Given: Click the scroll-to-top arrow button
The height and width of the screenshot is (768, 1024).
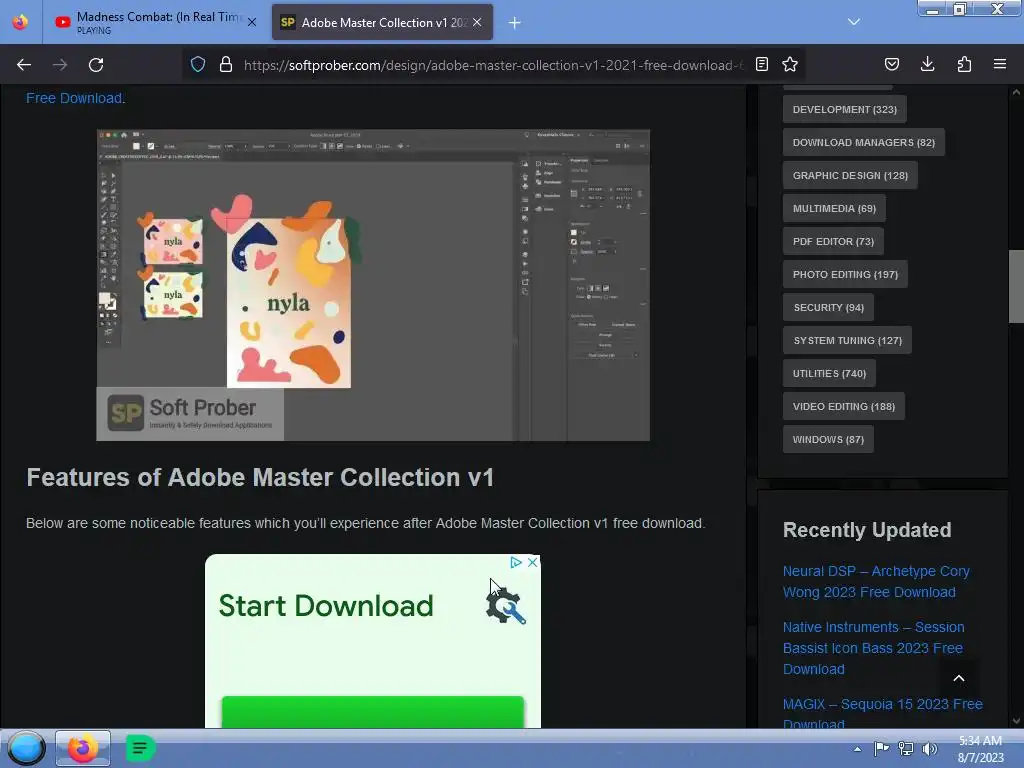Looking at the screenshot, I should (x=959, y=679).
